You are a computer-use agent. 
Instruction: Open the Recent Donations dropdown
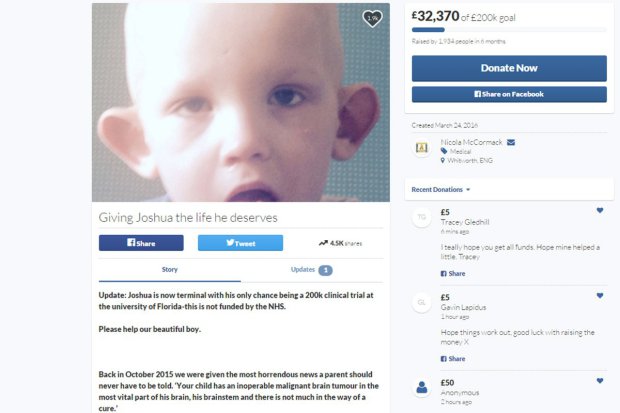pos(440,189)
